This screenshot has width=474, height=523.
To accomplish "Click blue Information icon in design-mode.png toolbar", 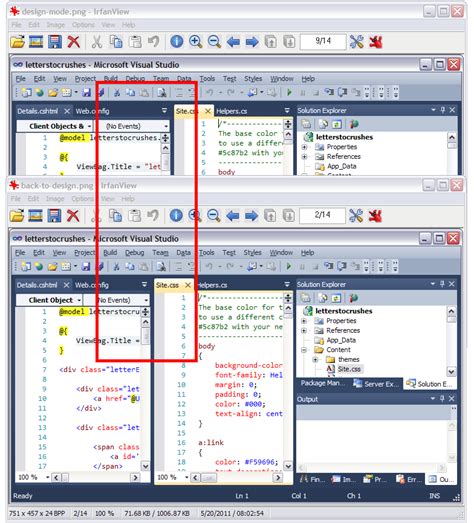I will [176, 42].
